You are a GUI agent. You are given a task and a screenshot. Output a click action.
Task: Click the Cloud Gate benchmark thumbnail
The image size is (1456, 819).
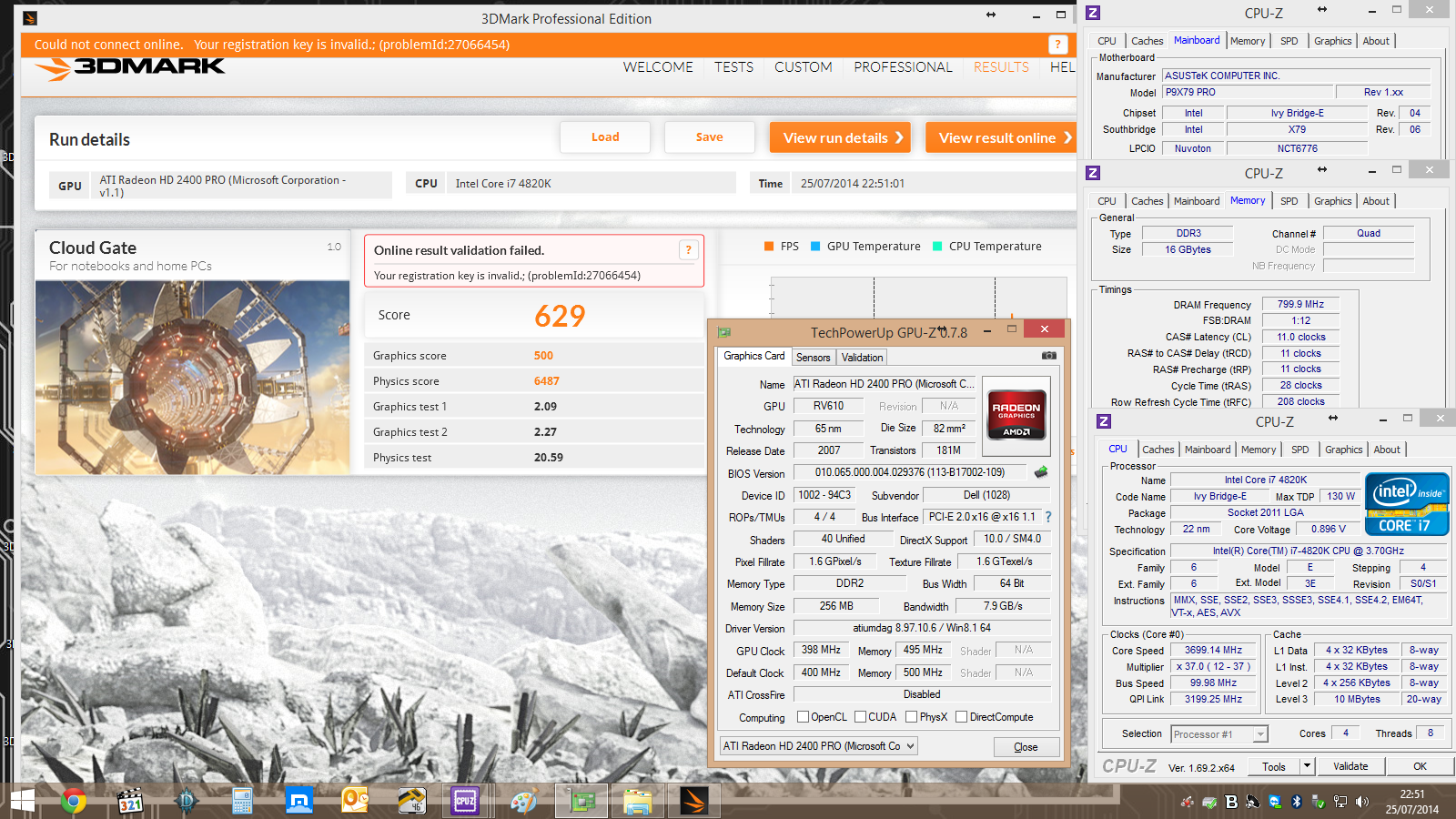(192, 378)
